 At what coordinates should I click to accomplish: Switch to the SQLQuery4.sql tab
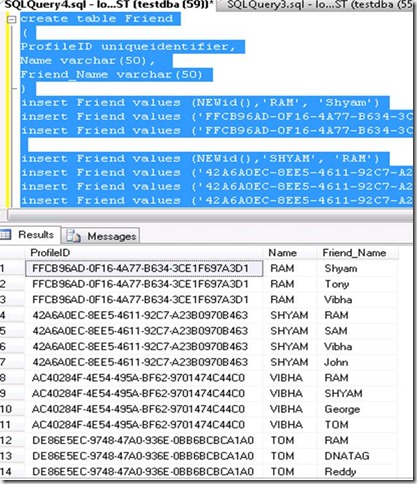107,4
